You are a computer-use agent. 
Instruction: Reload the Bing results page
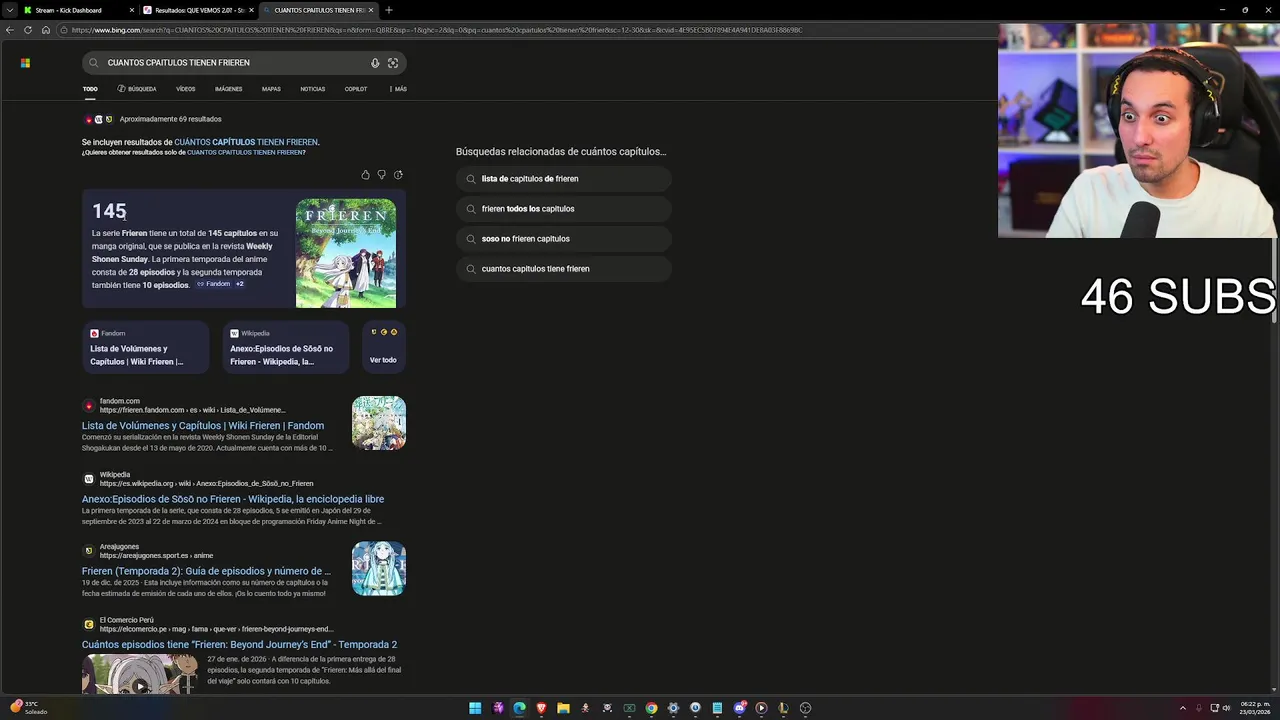point(28,30)
